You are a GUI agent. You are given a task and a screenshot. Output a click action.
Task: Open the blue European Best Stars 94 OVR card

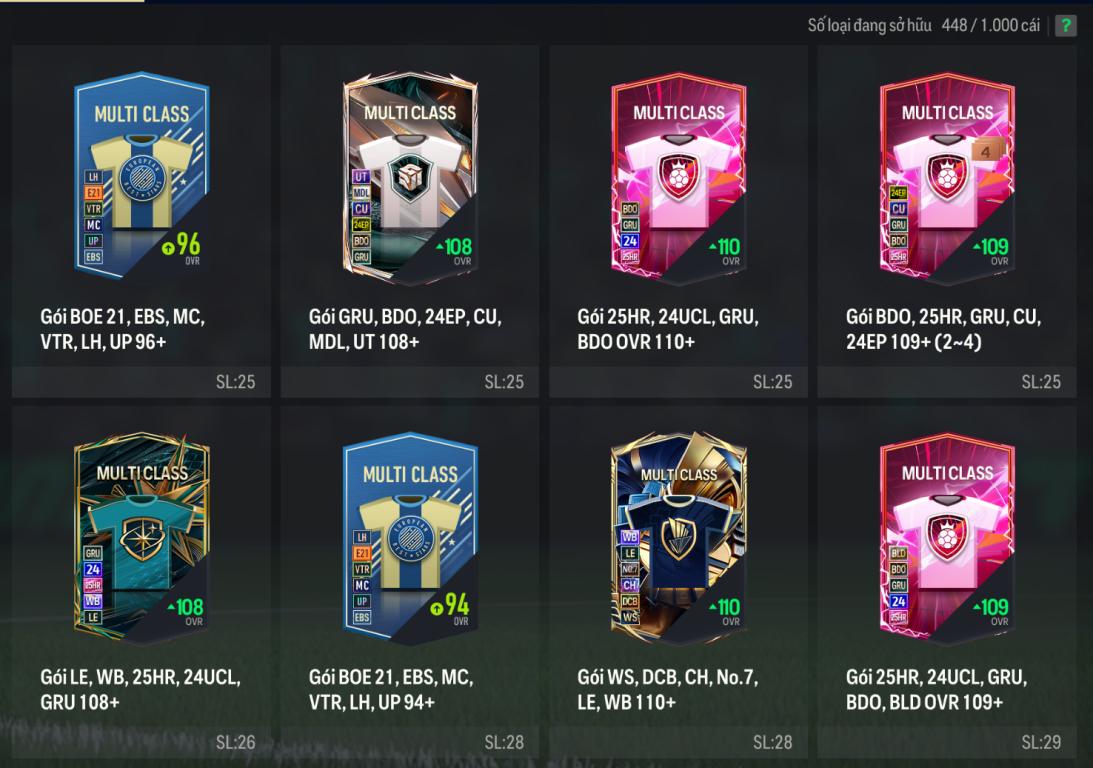click(410, 536)
